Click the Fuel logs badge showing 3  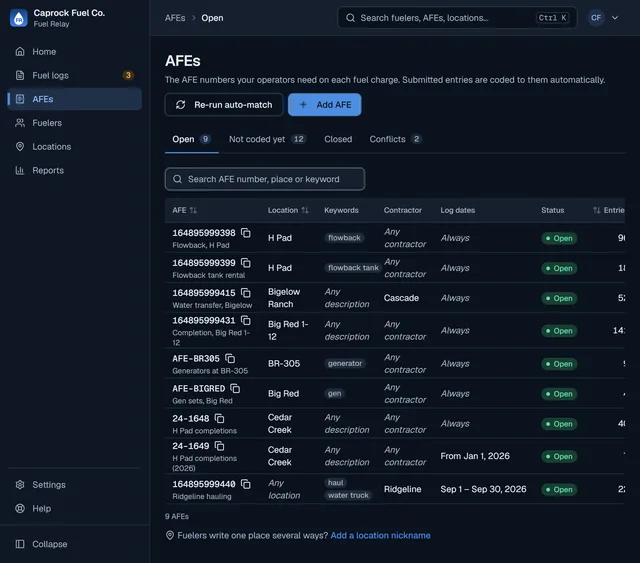pyautogui.click(x=128, y=75)
